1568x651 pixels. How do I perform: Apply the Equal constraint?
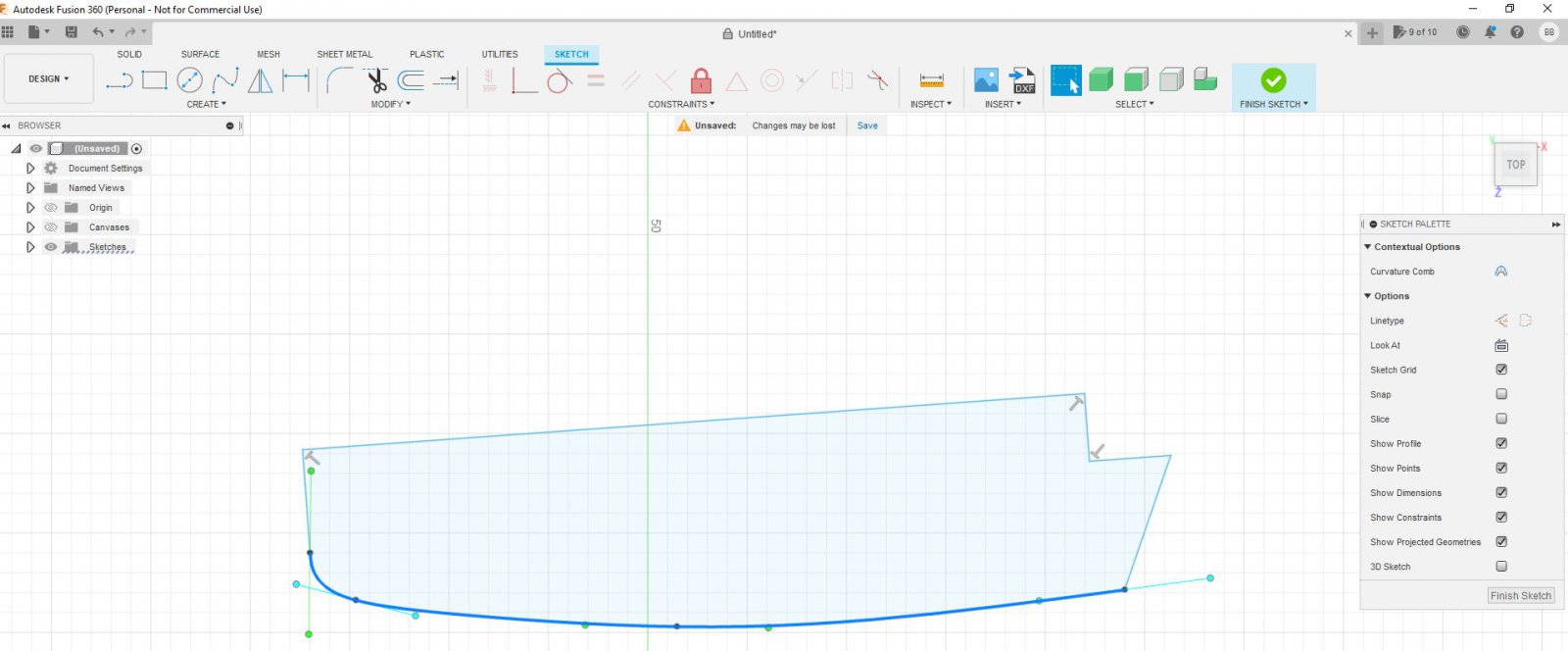pos(596,80)
